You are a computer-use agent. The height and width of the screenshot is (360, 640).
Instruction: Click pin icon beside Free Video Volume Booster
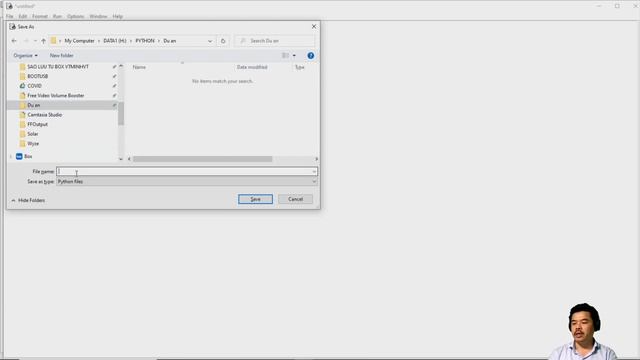[x=114, y=96]
